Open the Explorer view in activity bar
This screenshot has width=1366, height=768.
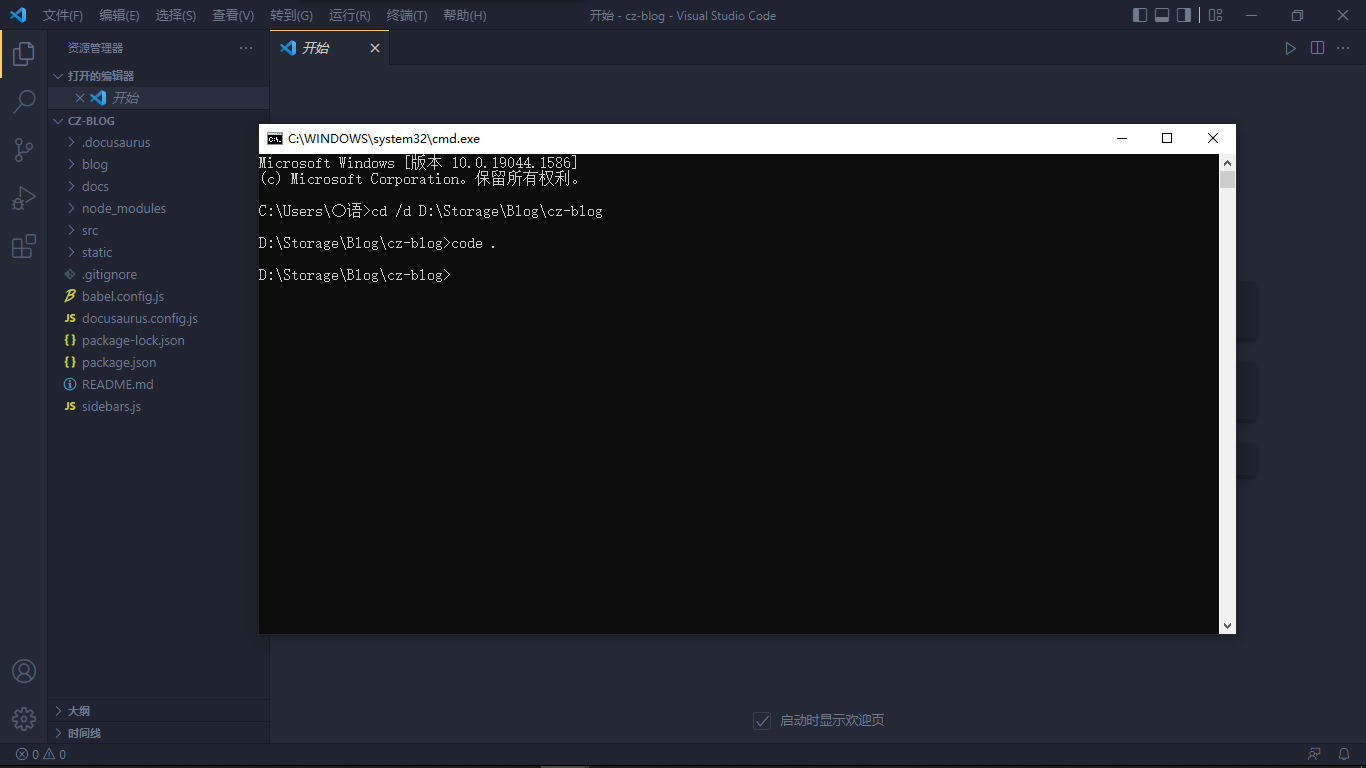pyautogui.click(x=24, y=54)
